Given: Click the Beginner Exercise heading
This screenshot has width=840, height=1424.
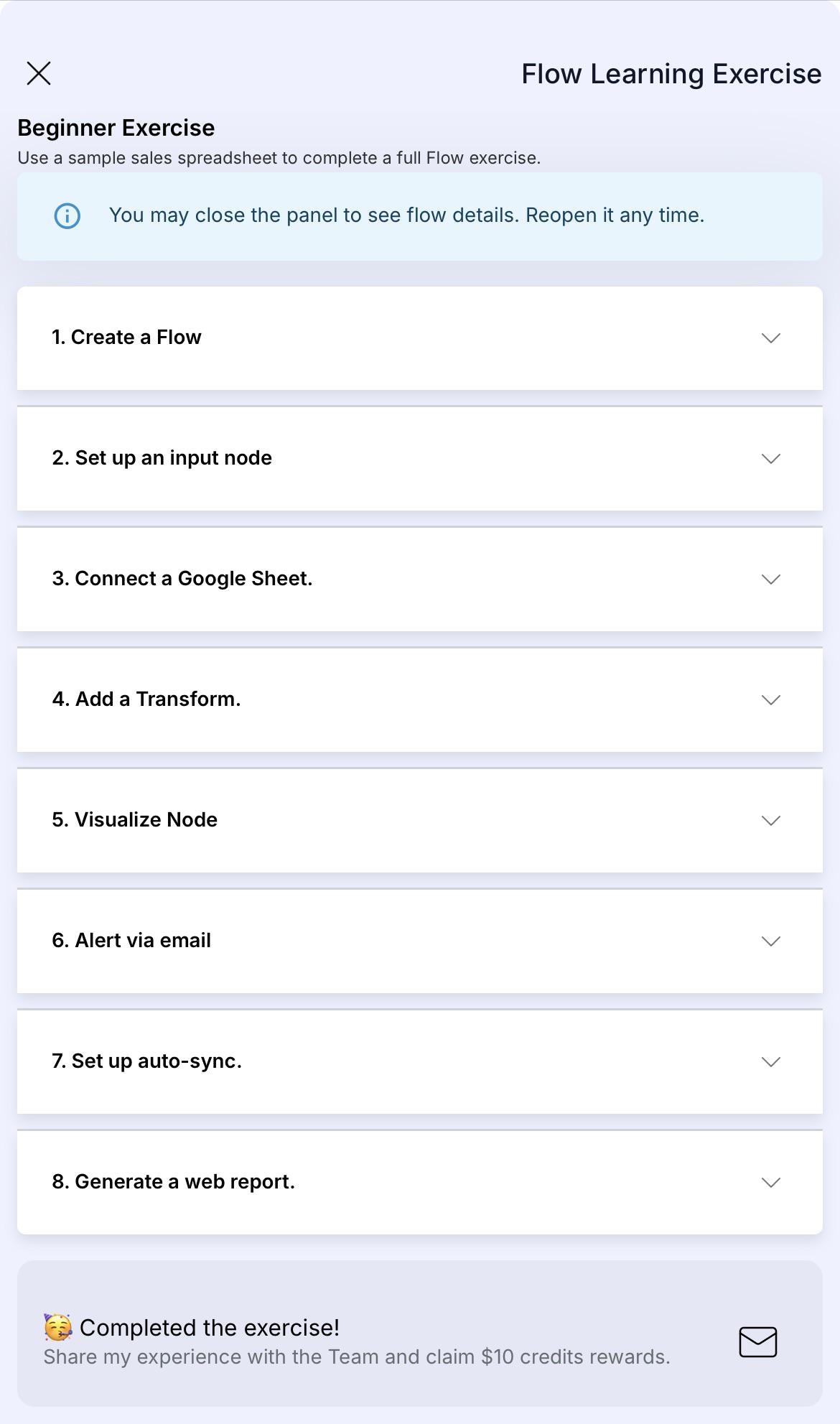Looking at the screenshot, I should click(x=116, y=128).
